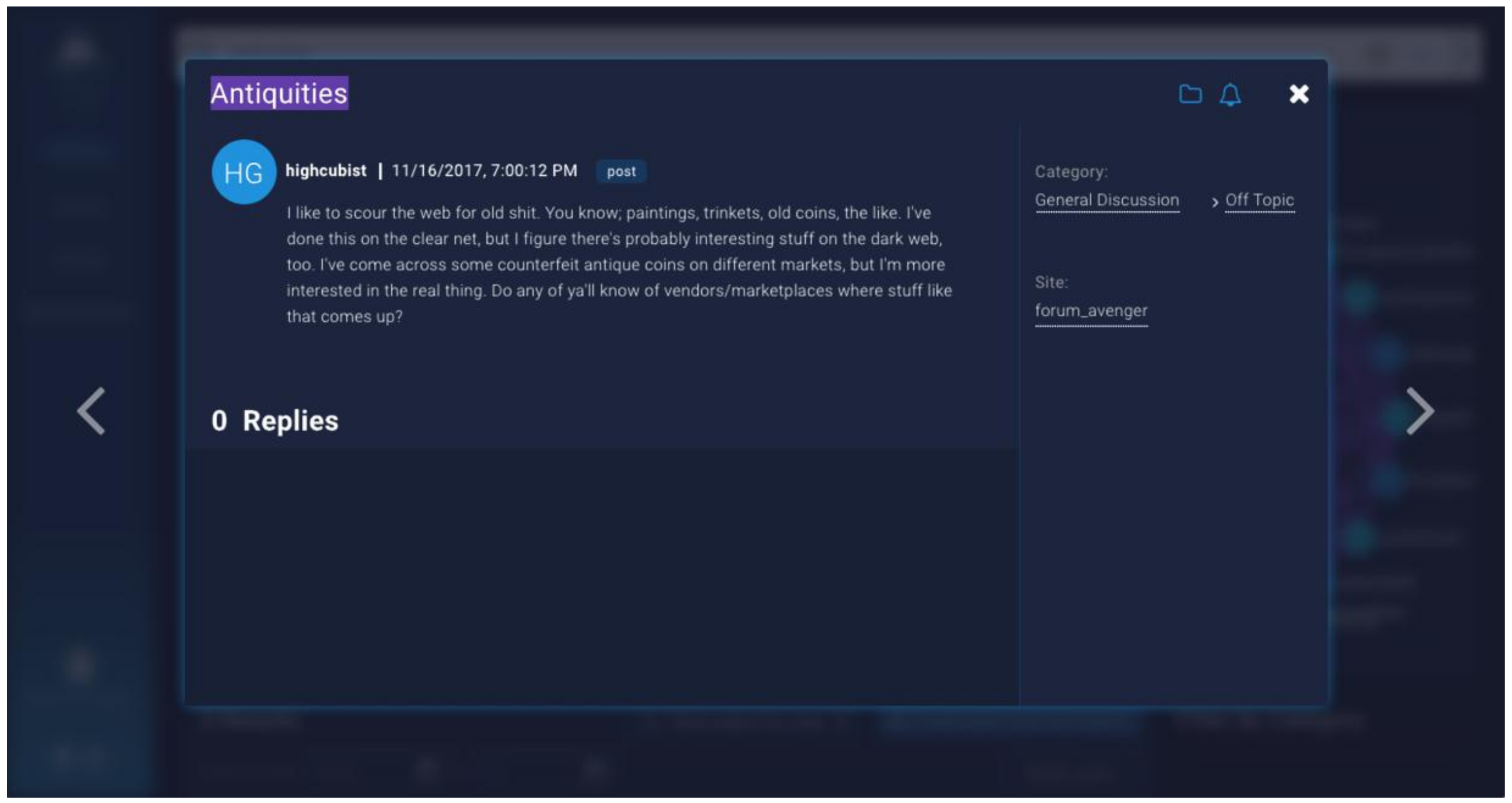The width and height of the screenshot is (1512, 803).
Task: Click the HG user avatar icon
Action: 242,171
